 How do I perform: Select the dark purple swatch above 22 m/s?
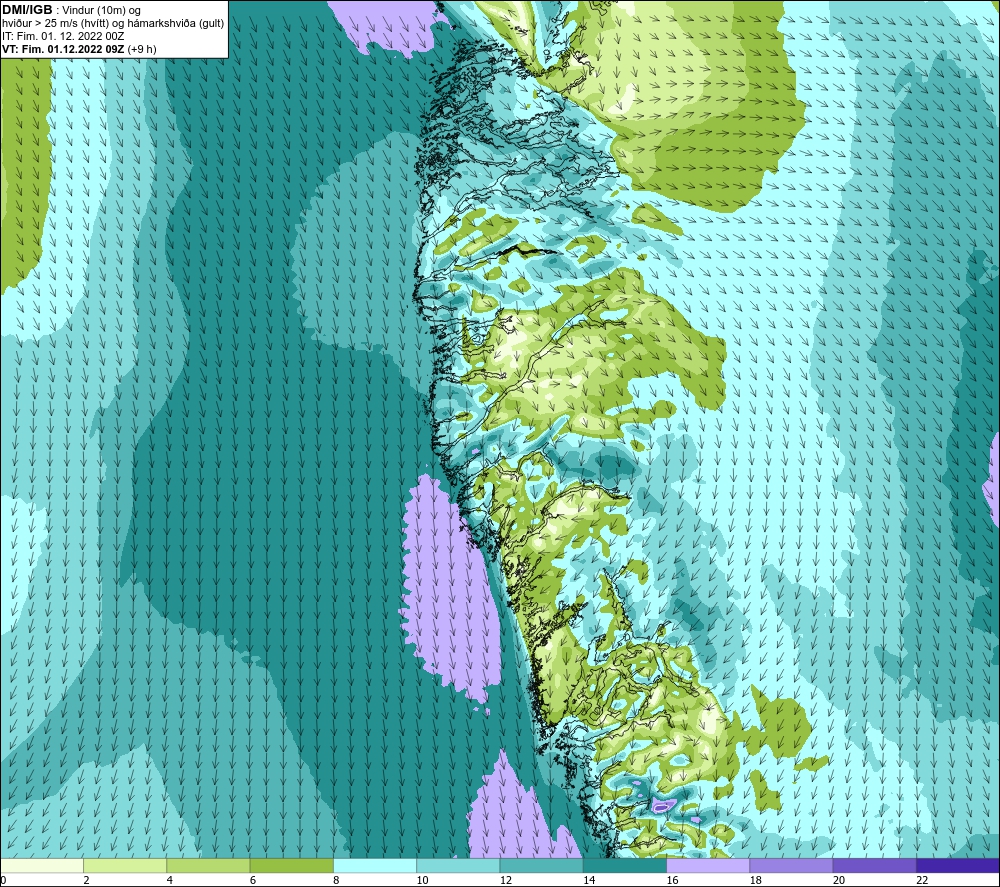click(958, 866)
